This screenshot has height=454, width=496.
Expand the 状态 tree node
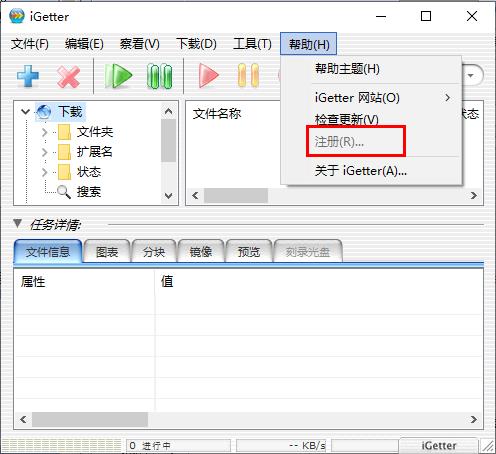tap(45, 172)
